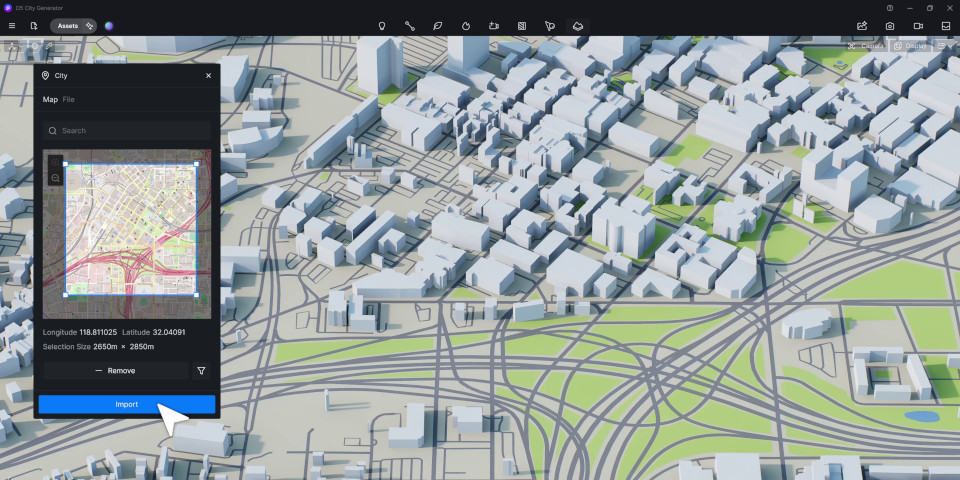Image resolution: width=960 pixels, height=480 pixels.
Task: Open the hamburger main menu
Action: click(12, 26)
